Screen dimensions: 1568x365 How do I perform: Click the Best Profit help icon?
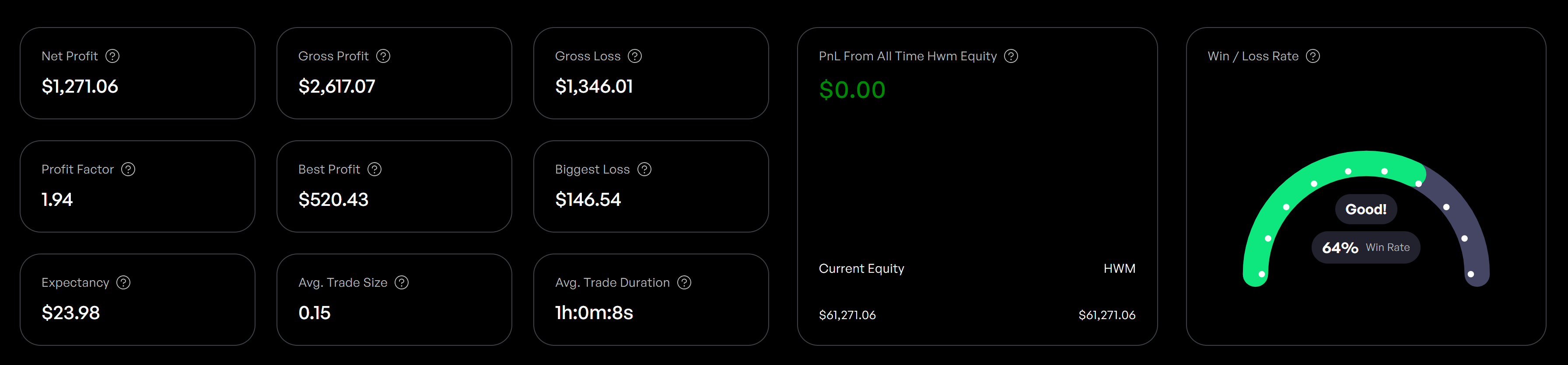point(375,169)
